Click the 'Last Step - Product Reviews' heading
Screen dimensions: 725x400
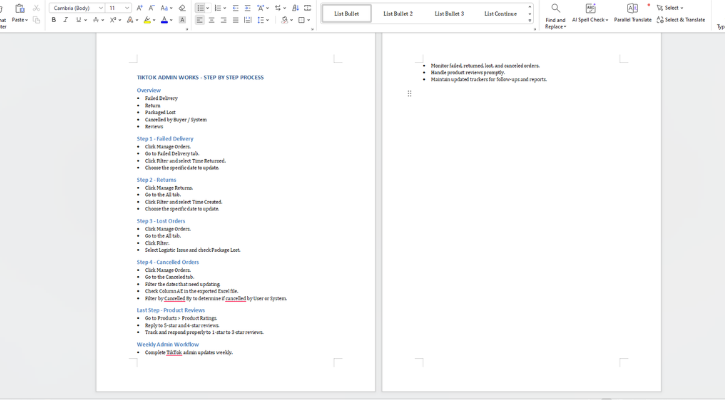[x=171, y=310]
